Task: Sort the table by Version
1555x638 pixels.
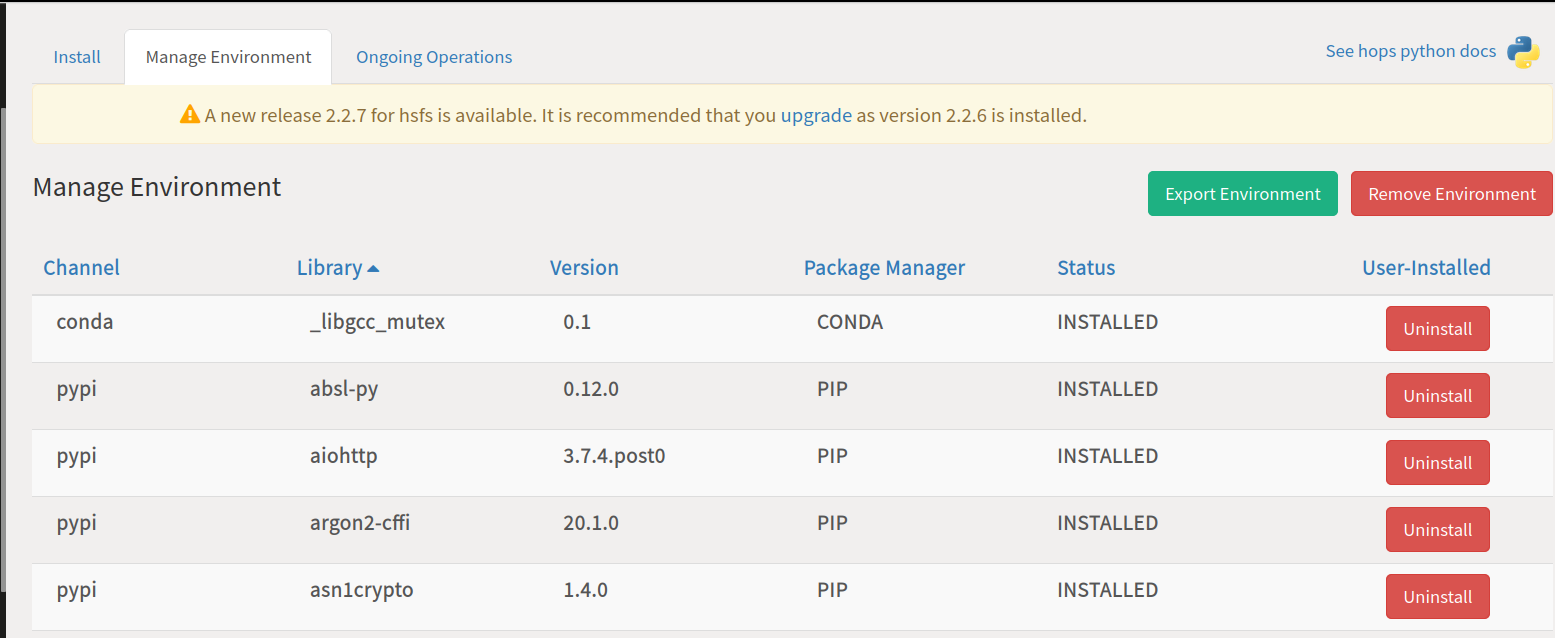Action: 584,267
